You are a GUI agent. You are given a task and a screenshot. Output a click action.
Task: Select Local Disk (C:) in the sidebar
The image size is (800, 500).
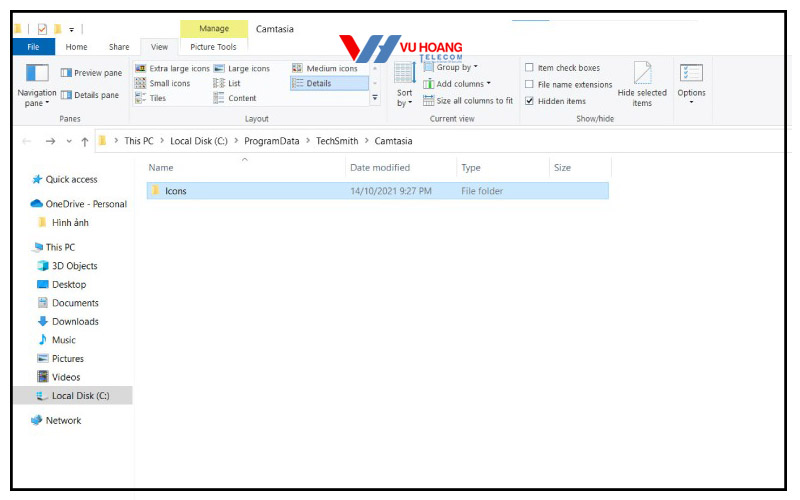[73, 396]
